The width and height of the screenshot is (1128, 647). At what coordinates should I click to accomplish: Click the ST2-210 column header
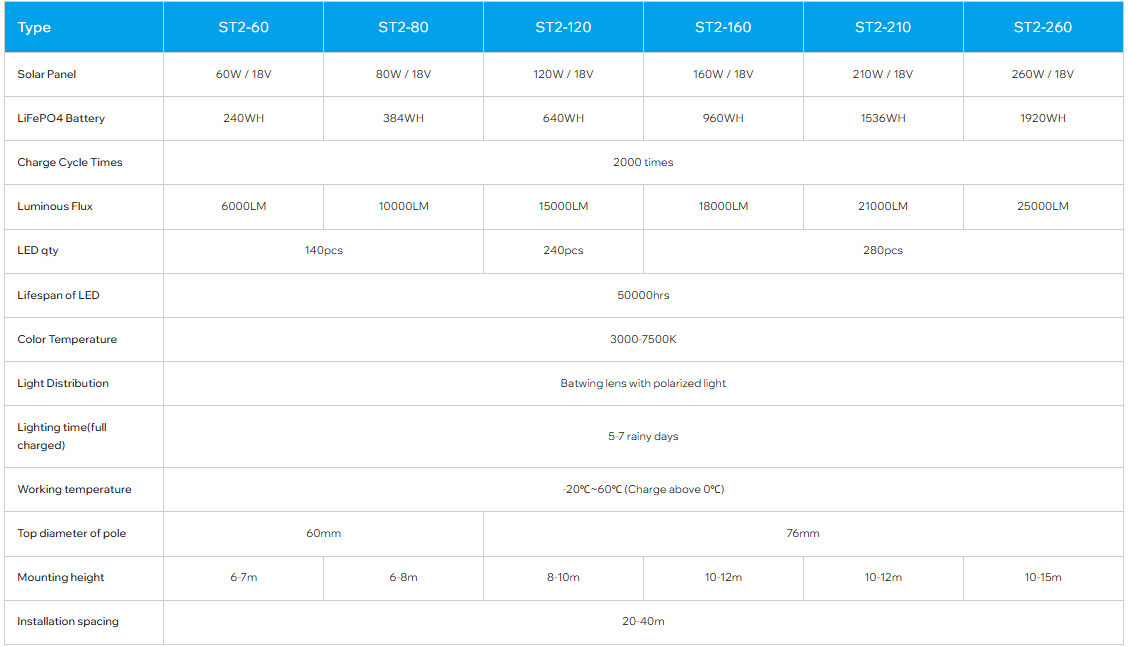click(x=883, y=27)
